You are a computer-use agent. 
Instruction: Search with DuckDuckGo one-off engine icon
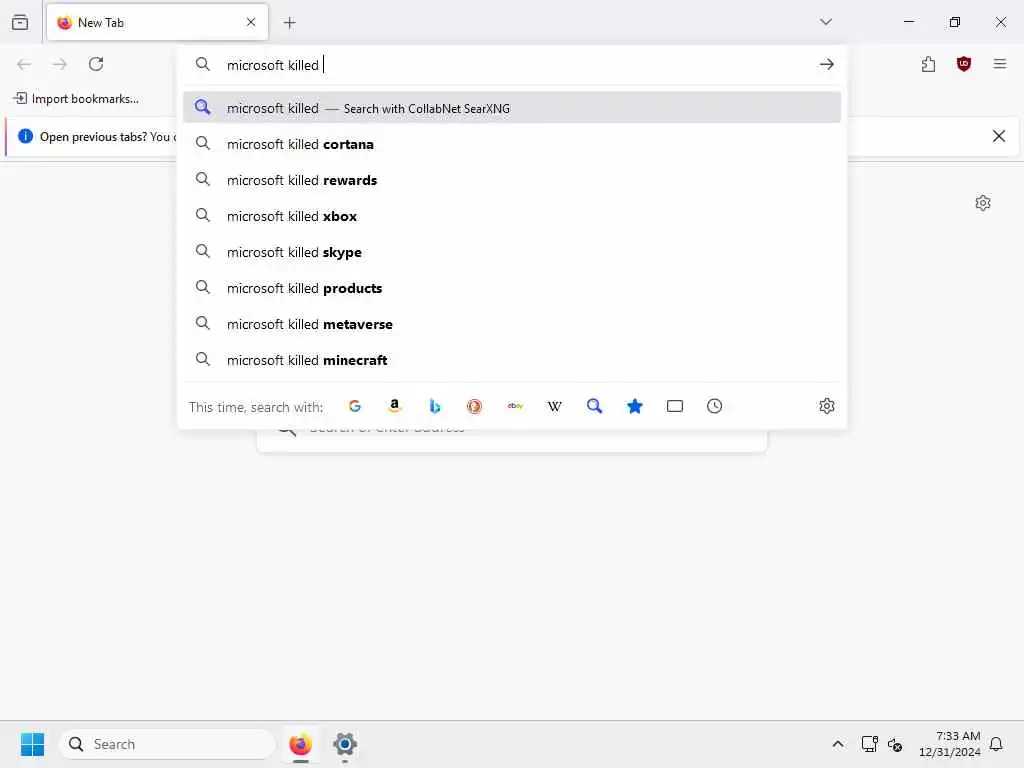[x=475, y=406]
